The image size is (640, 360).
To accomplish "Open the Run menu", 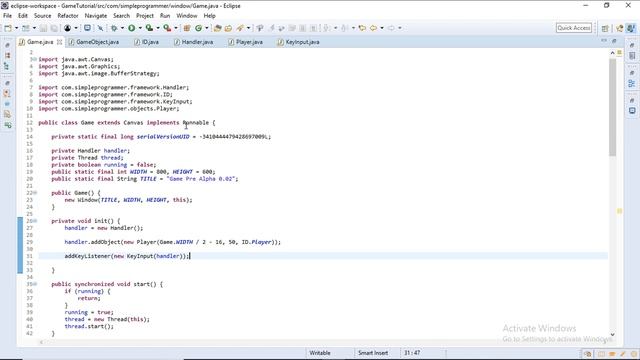I will click(165, 16).
